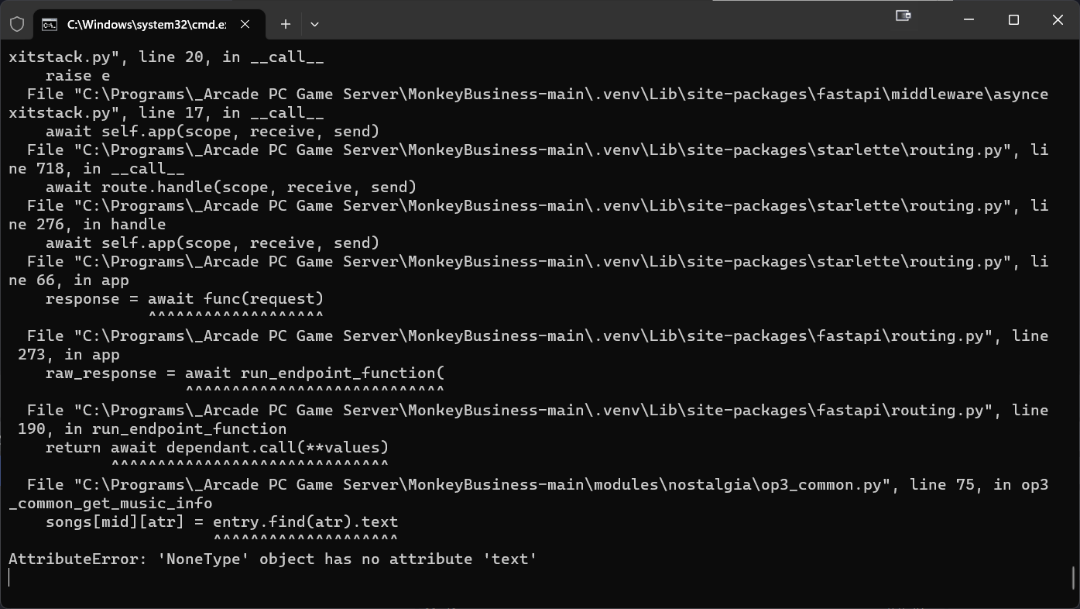Screen dimensions: 1080x609
Task: Click the dependant.call(**values) code line
Action: click(x=217, y=447)
